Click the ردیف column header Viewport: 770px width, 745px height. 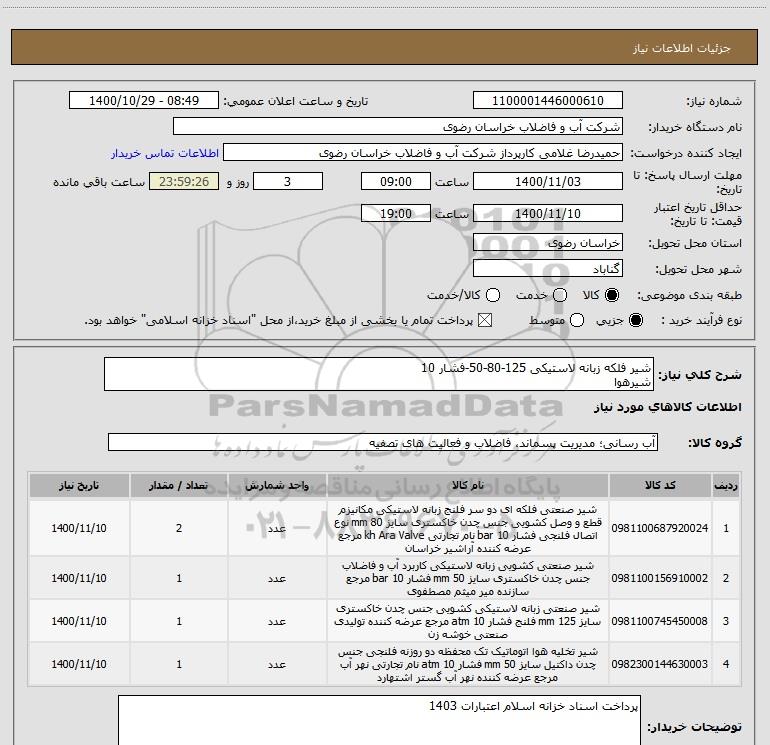click(726, 485)
